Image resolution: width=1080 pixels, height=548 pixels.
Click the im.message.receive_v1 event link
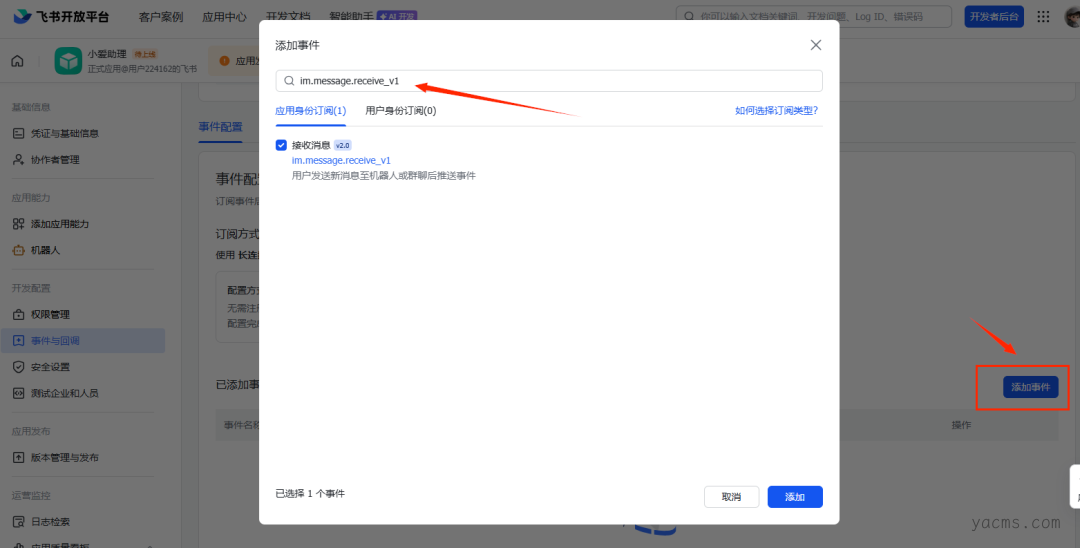tap(341, 160)
